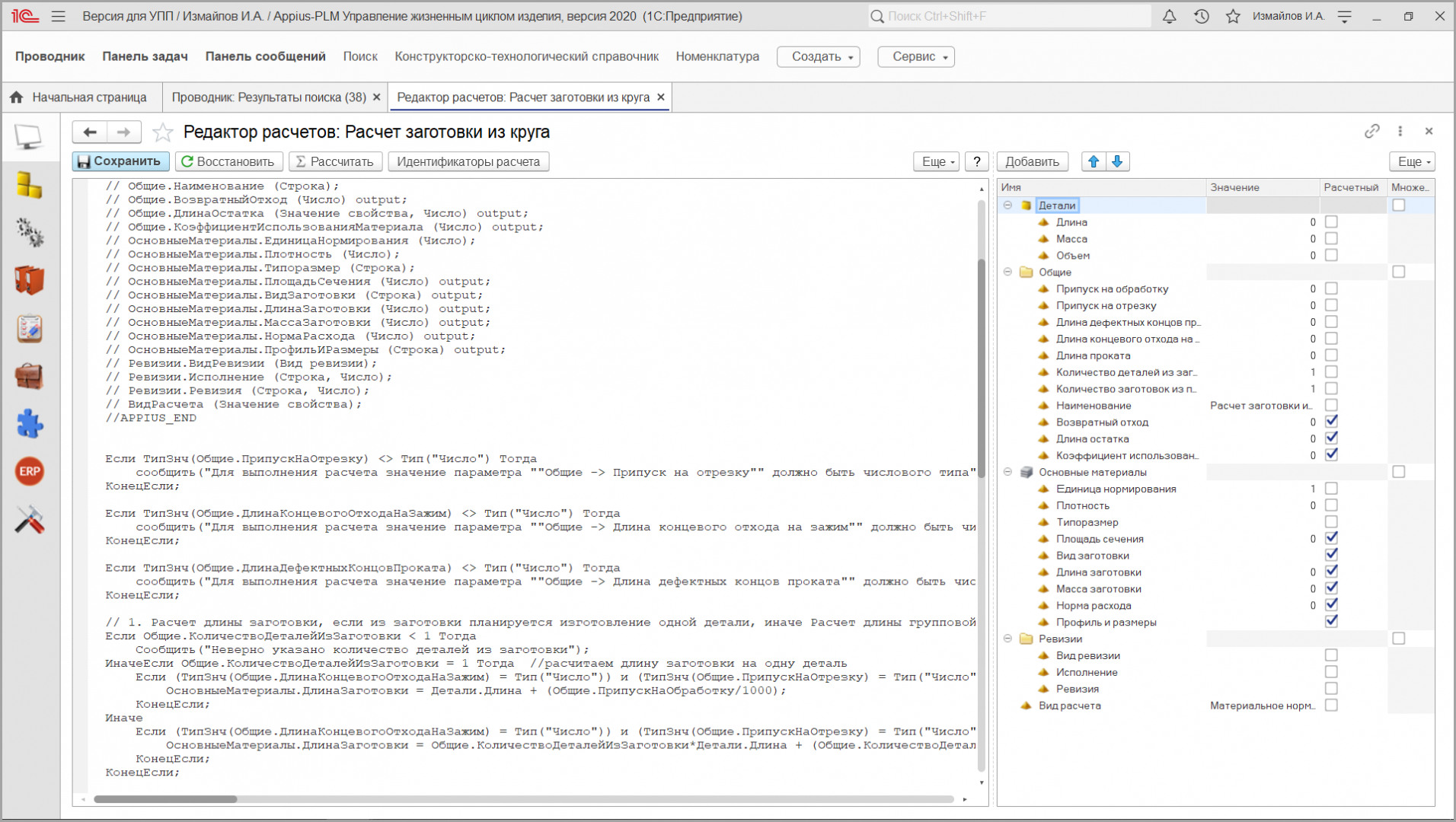Open the Создать dropdown menu
The image size is (1456, 822).
pyautogui.click(x=818, y=56)
